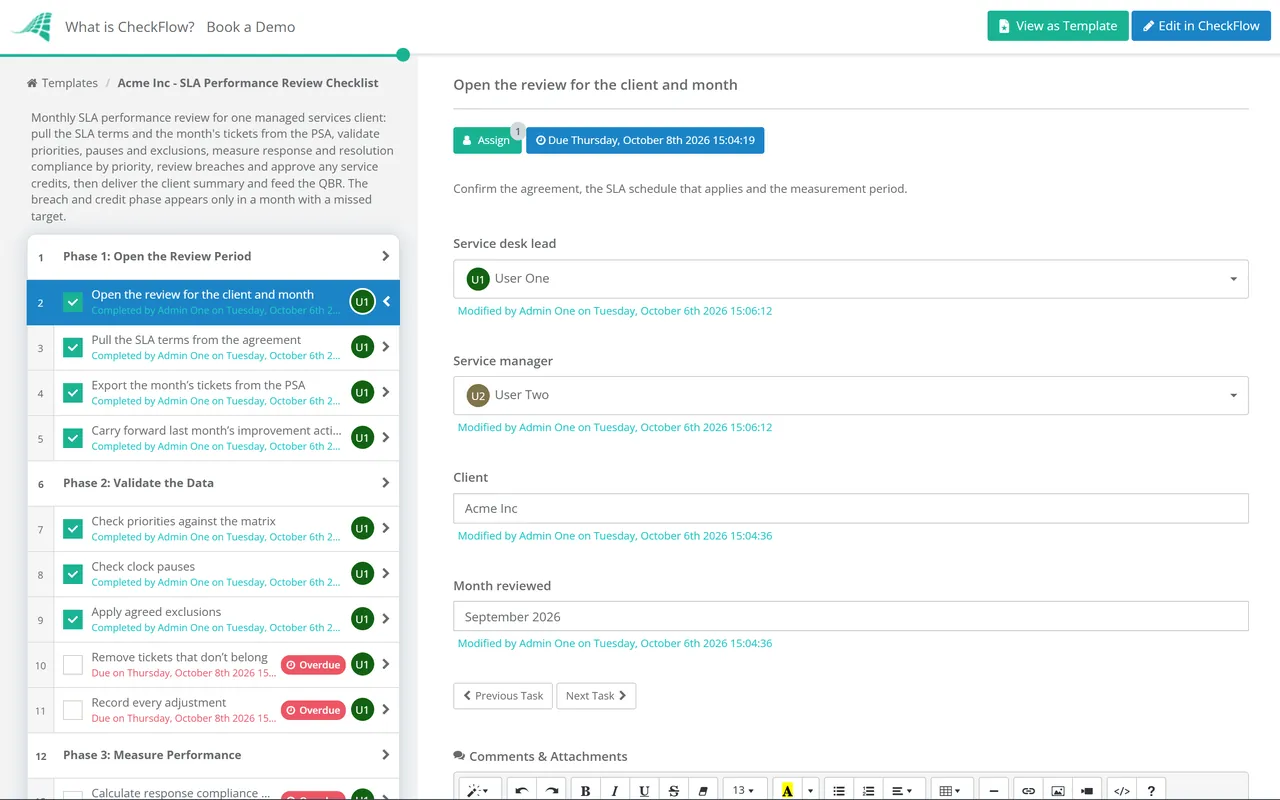This screenshot has width=1280, height=800.
Task: Open 'Book a Demo' nav item
Action: tap(251, 27)
